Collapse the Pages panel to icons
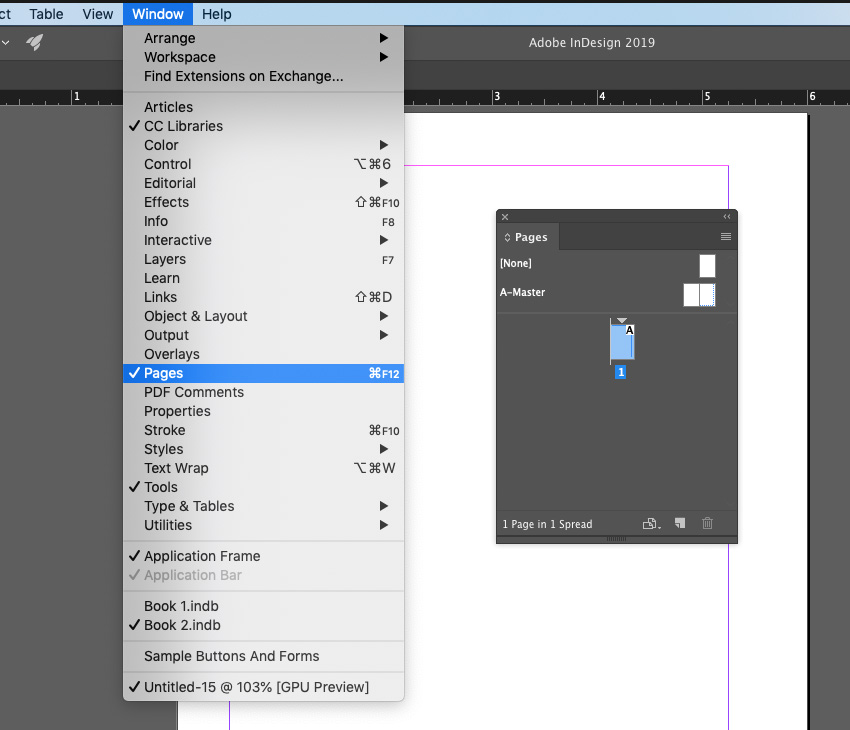This screenshot has height=730, width=850. [727, 216]
